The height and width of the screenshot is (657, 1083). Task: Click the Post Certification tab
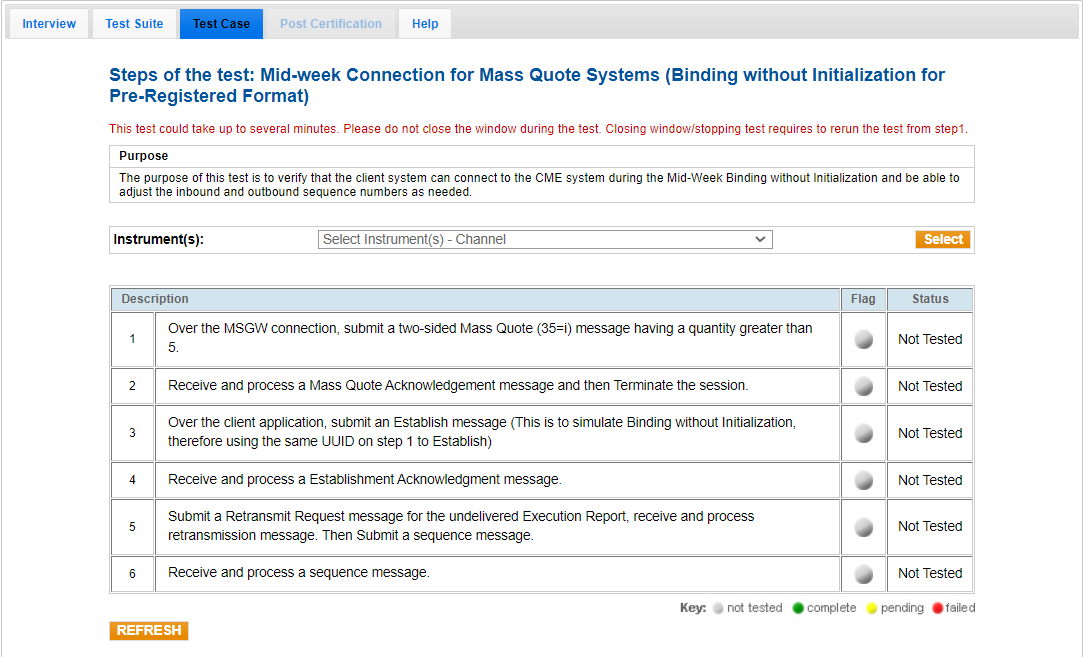pos(331,24)
